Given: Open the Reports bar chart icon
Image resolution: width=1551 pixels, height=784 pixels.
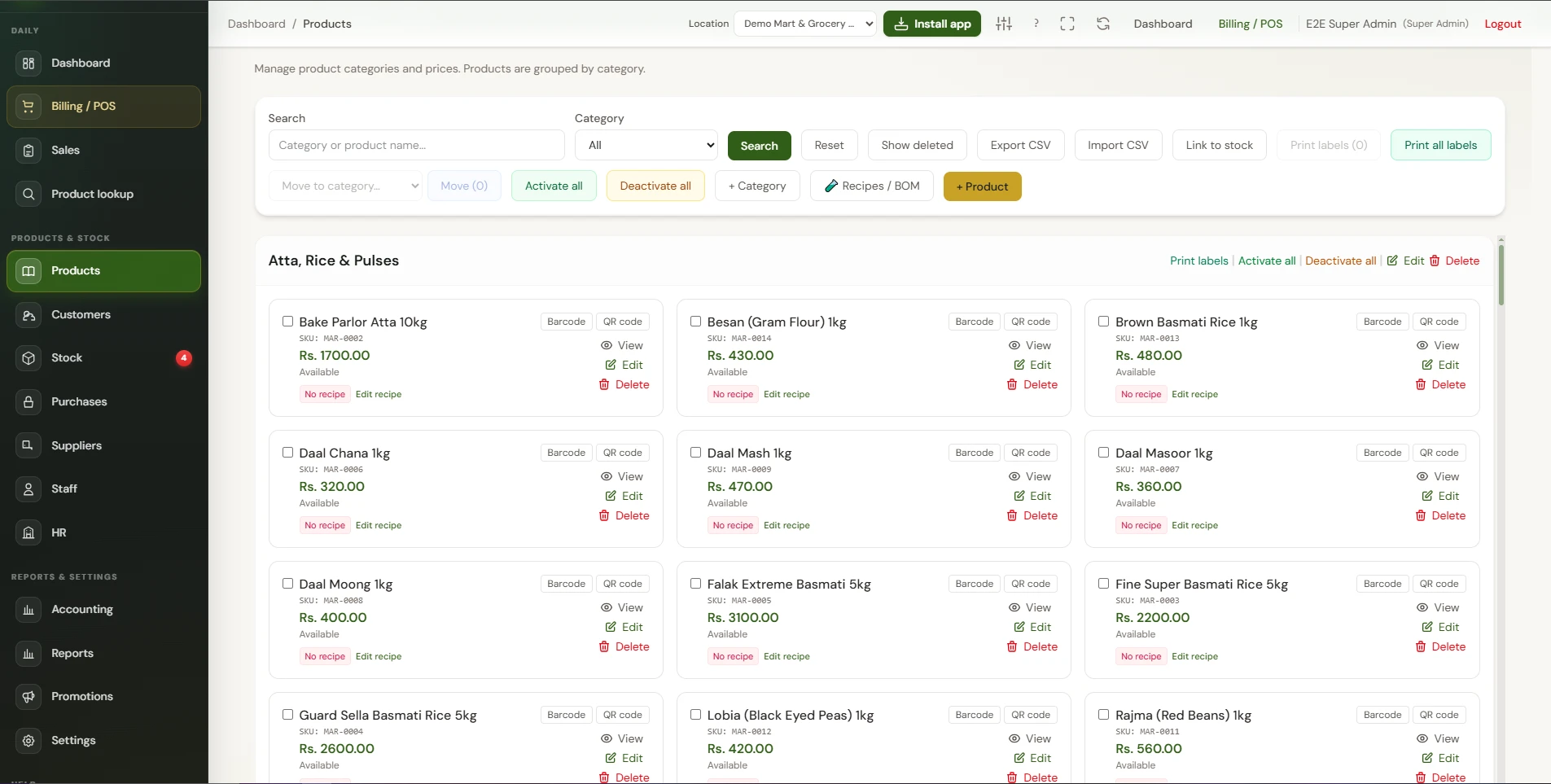Looking at the screenshot, I should point(28,654).
